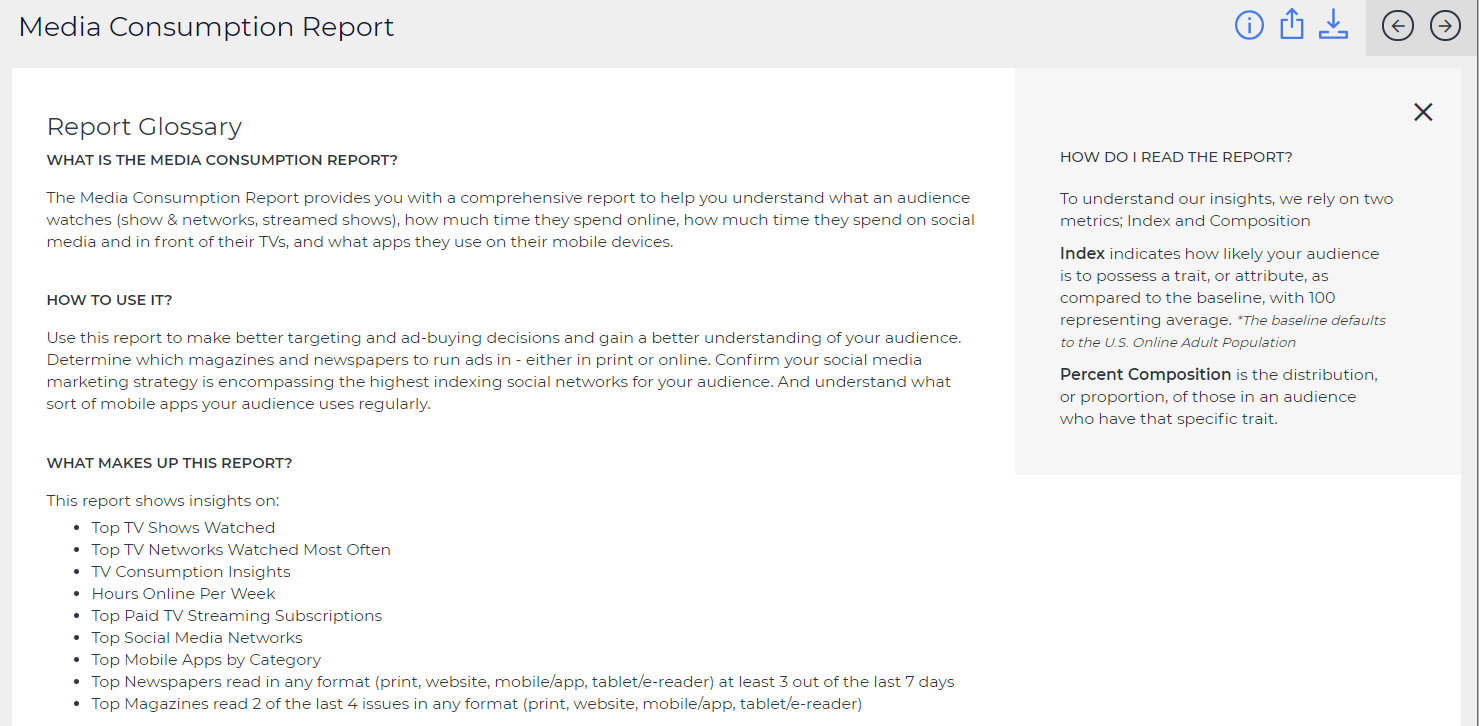The image size is (1479, 726).
Task: Download the report using the download icon
Action: pos(1333,25)
